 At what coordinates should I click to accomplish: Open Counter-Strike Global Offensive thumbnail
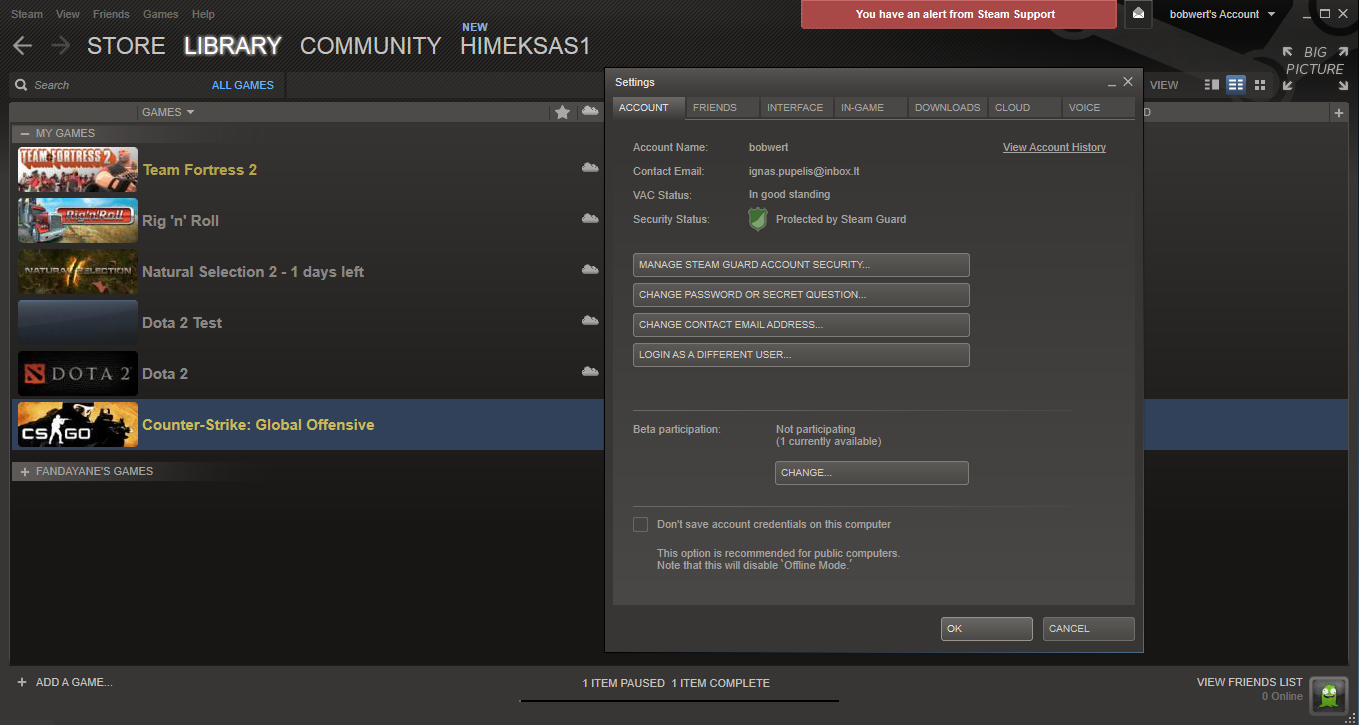pyautogui.click(x=78, y=425)
